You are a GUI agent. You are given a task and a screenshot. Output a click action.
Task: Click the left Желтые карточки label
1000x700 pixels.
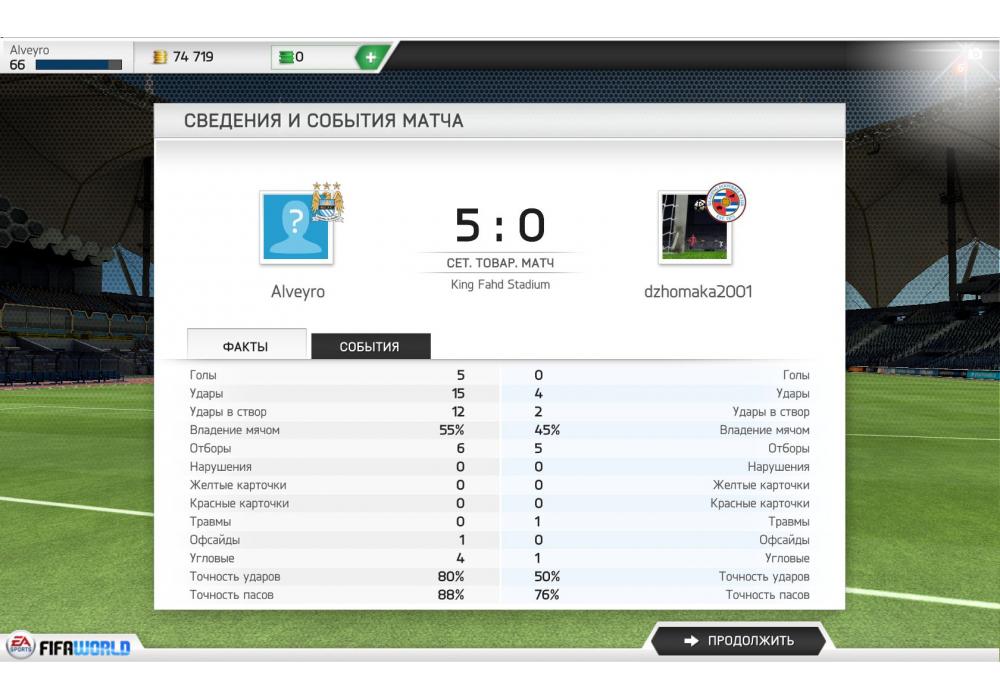(238, 485)
